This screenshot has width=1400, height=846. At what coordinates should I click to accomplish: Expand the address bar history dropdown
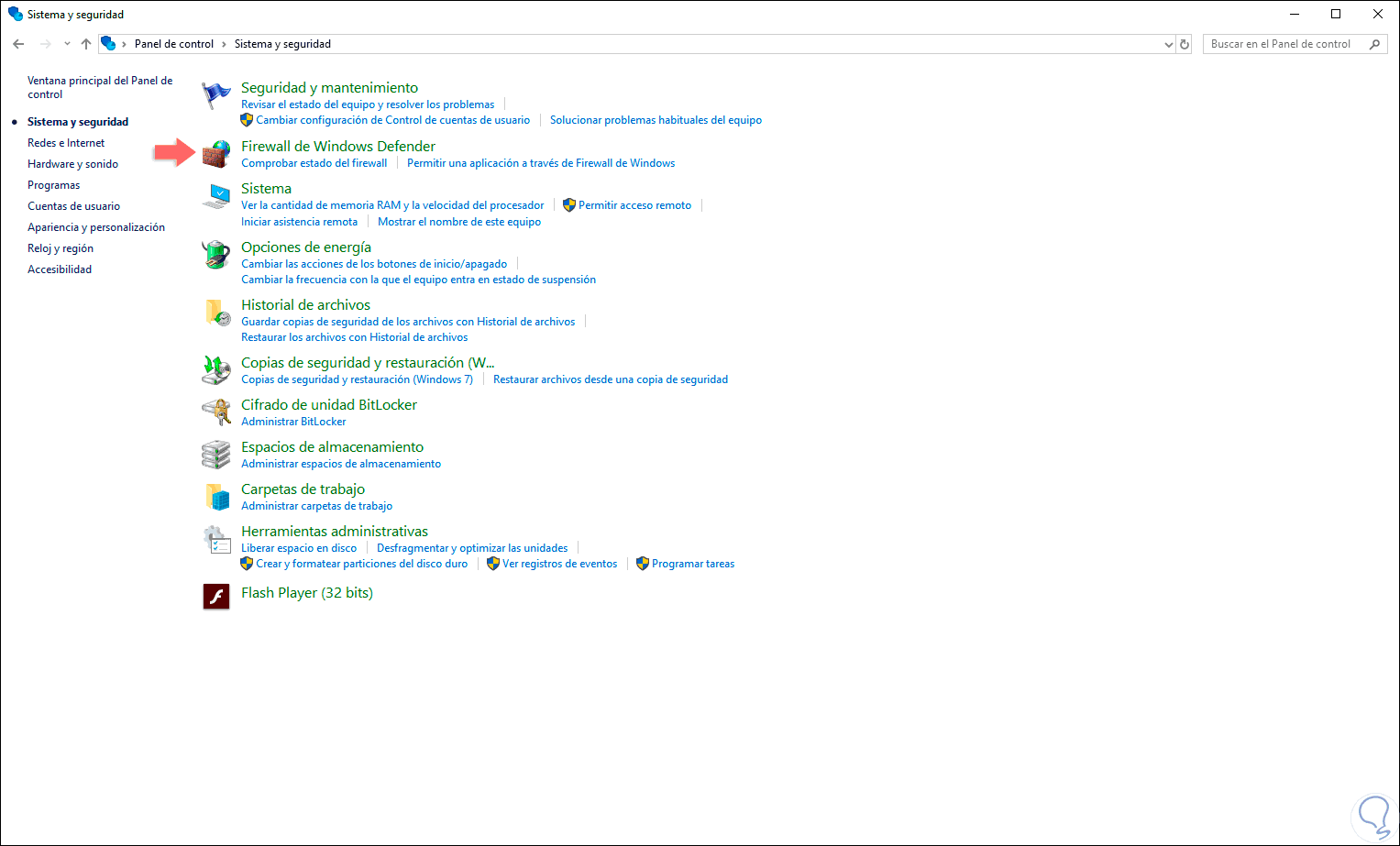[x=1168, y=44]
